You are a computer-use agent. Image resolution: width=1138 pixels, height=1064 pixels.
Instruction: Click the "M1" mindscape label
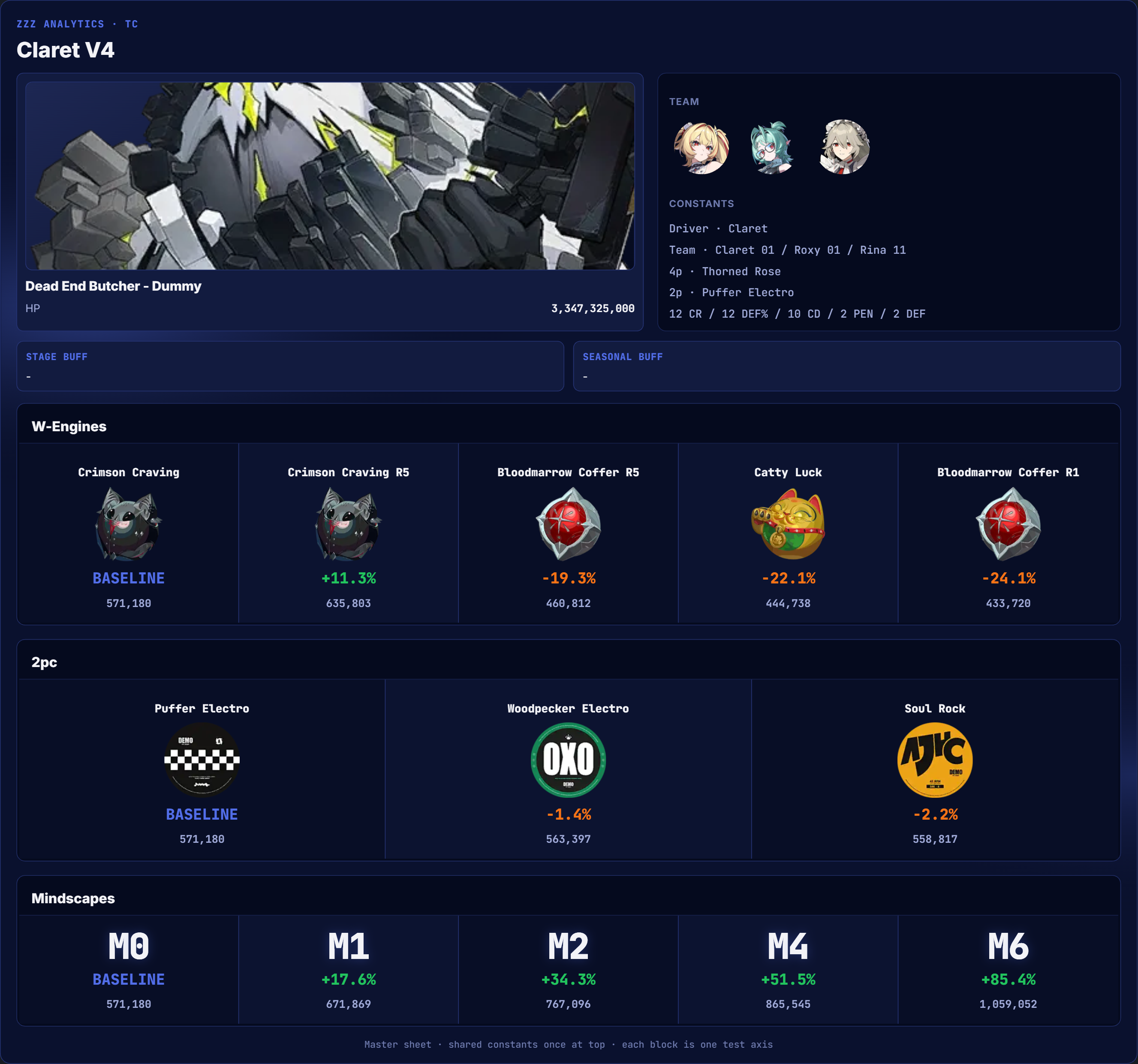tap(349, 947)
